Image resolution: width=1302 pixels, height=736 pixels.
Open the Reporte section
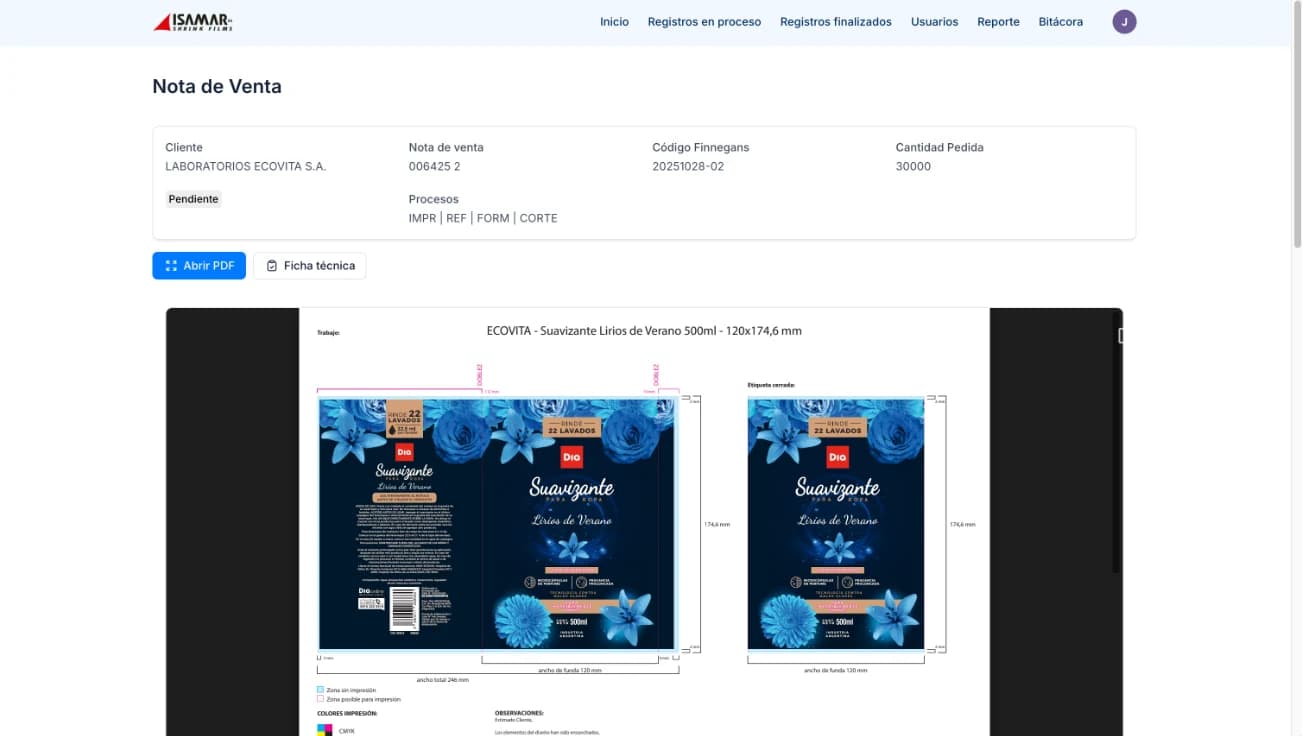tap(998, 22)
